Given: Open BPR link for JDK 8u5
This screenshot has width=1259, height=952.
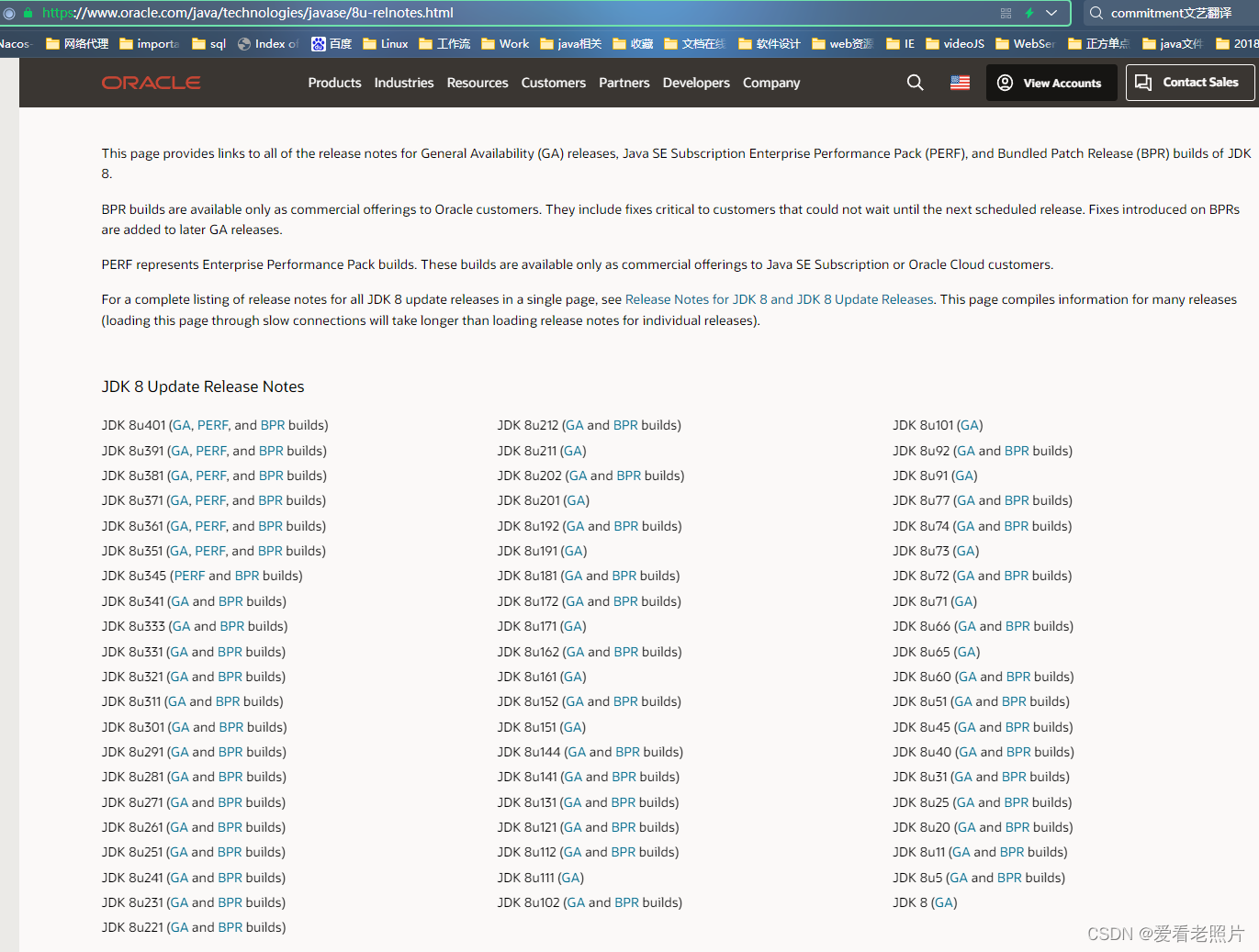Looking at the screenshot, I should pyautogui.click(x=1009, y=878).
